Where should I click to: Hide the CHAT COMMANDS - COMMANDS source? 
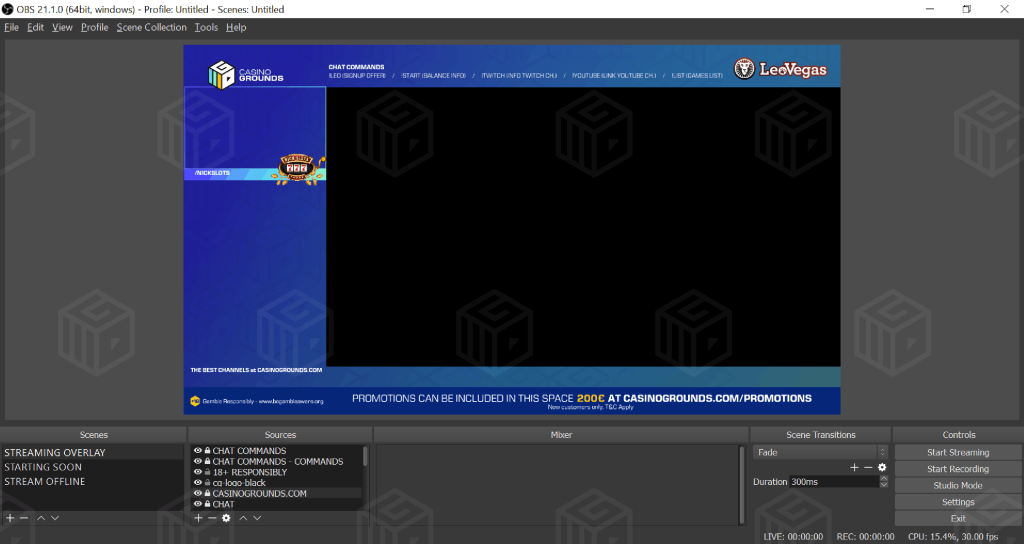pos(198,461)
